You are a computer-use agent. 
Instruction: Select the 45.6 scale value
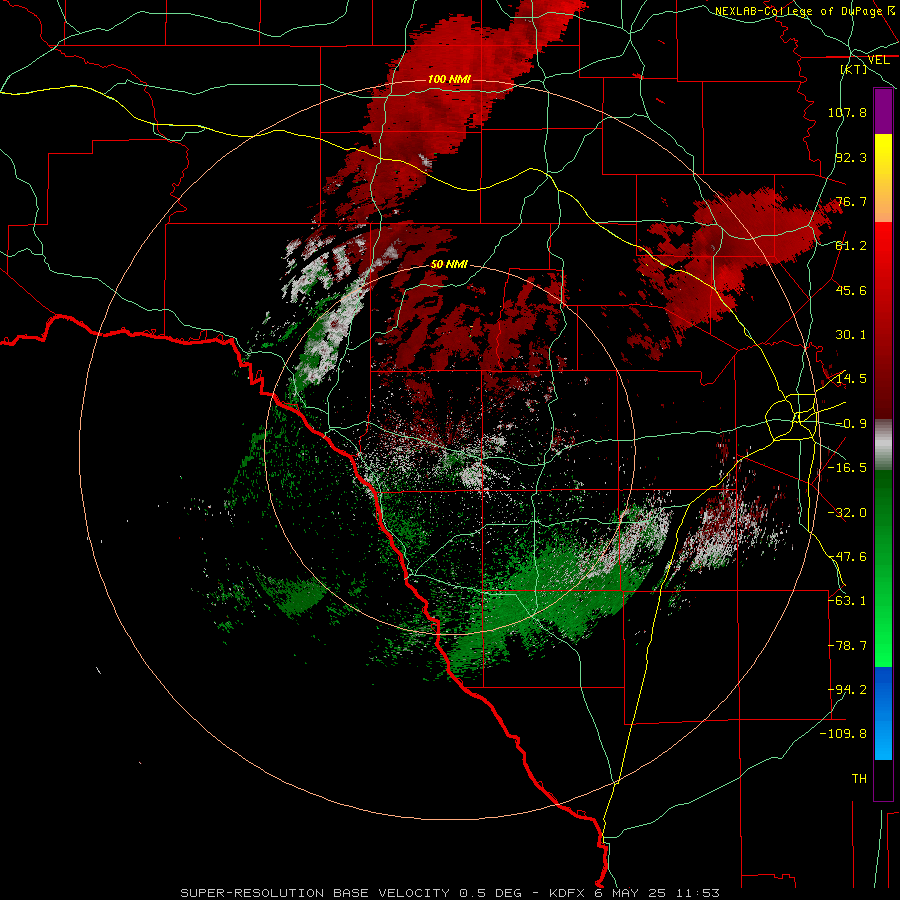pos(851,290)
